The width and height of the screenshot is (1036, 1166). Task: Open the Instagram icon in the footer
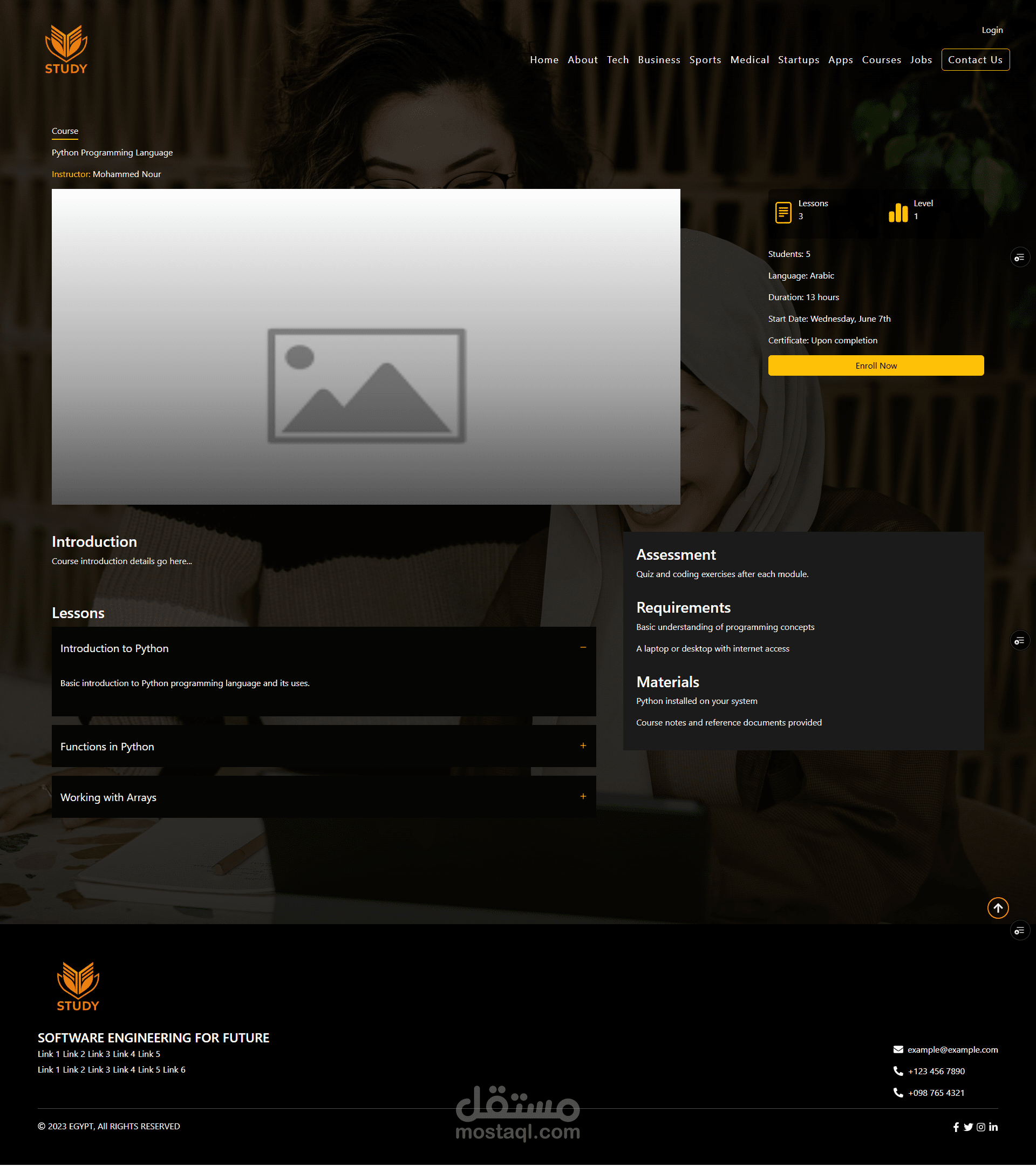981,1127
